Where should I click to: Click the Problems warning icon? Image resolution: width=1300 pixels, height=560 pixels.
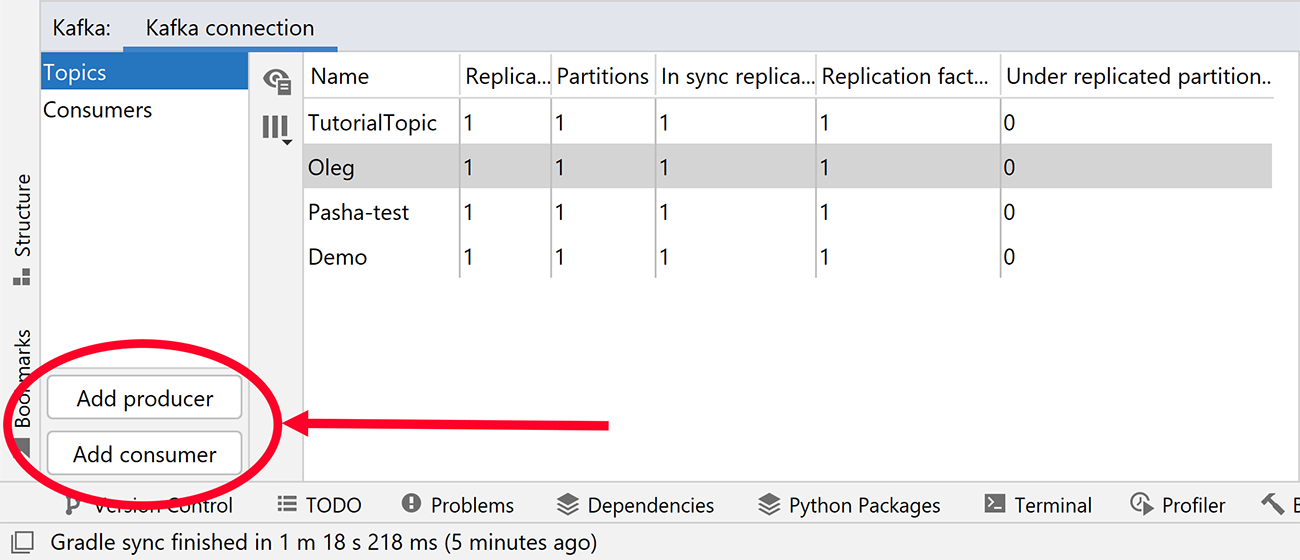click(411, 504)
